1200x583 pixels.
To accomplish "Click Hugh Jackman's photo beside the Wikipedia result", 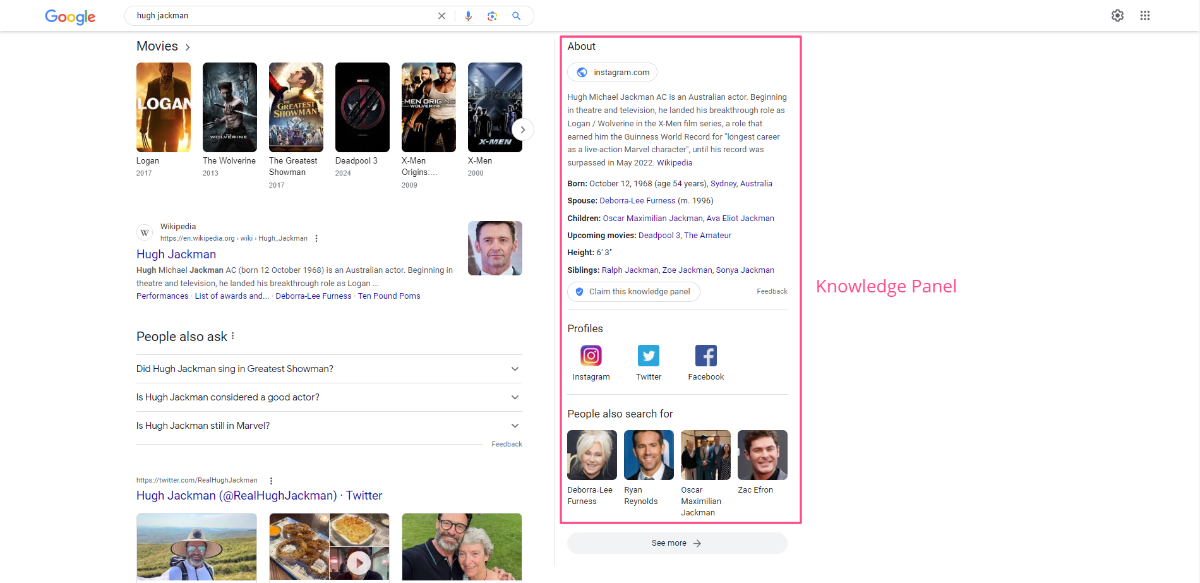I will point(495,248).
